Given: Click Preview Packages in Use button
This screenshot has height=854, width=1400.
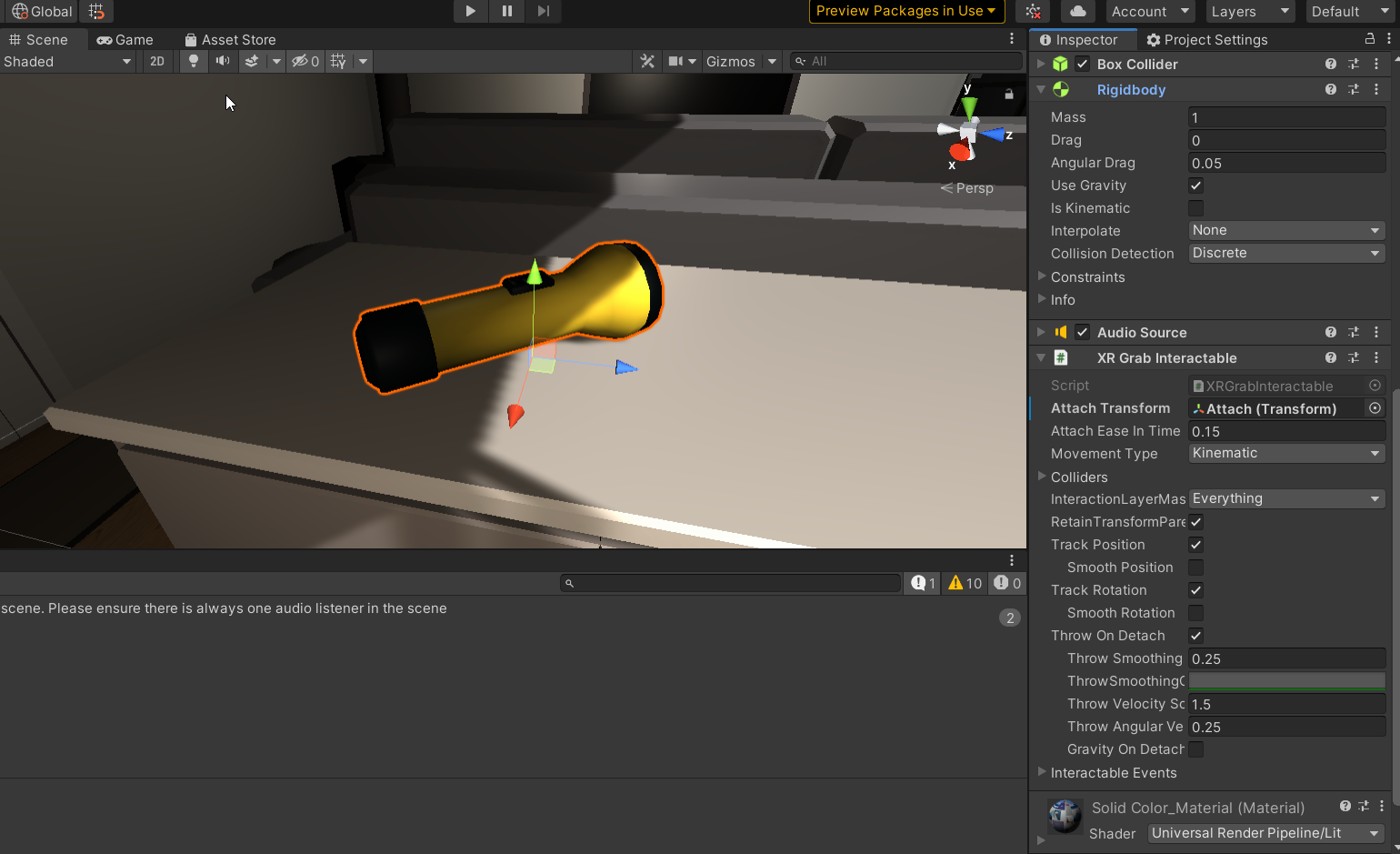Looking at the screenshot, I should (x=905, y=11).
